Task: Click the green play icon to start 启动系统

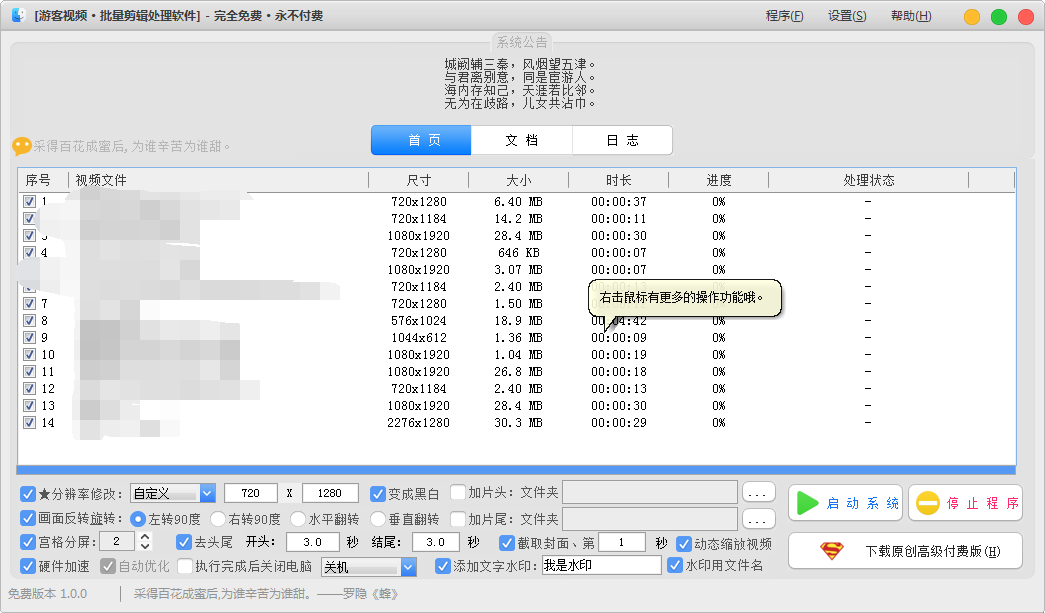Action: point(807,503)
